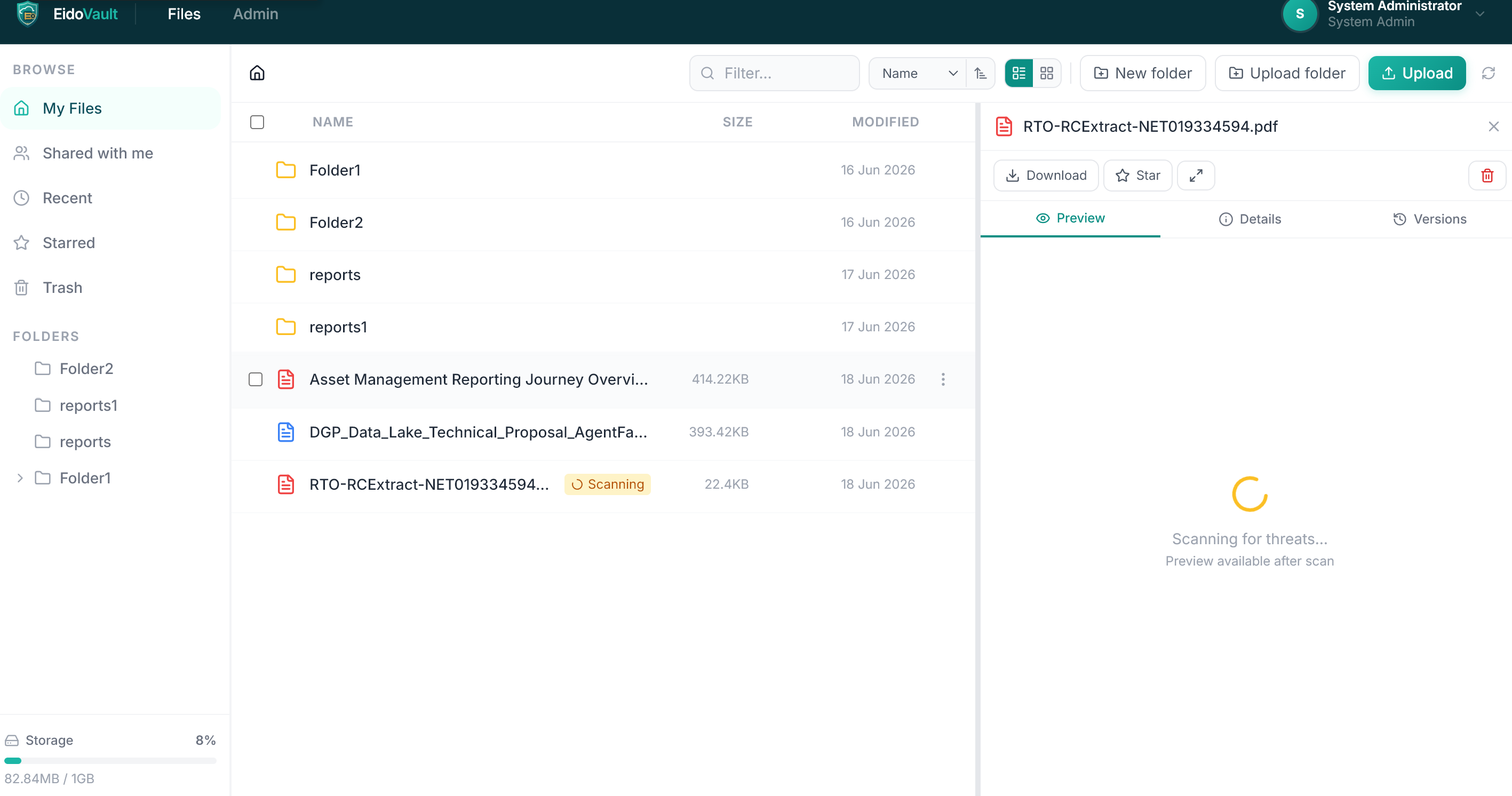Screen dimensions: 1512x796
Task: Click the SIZE column header
Action: tap(737, 122)
